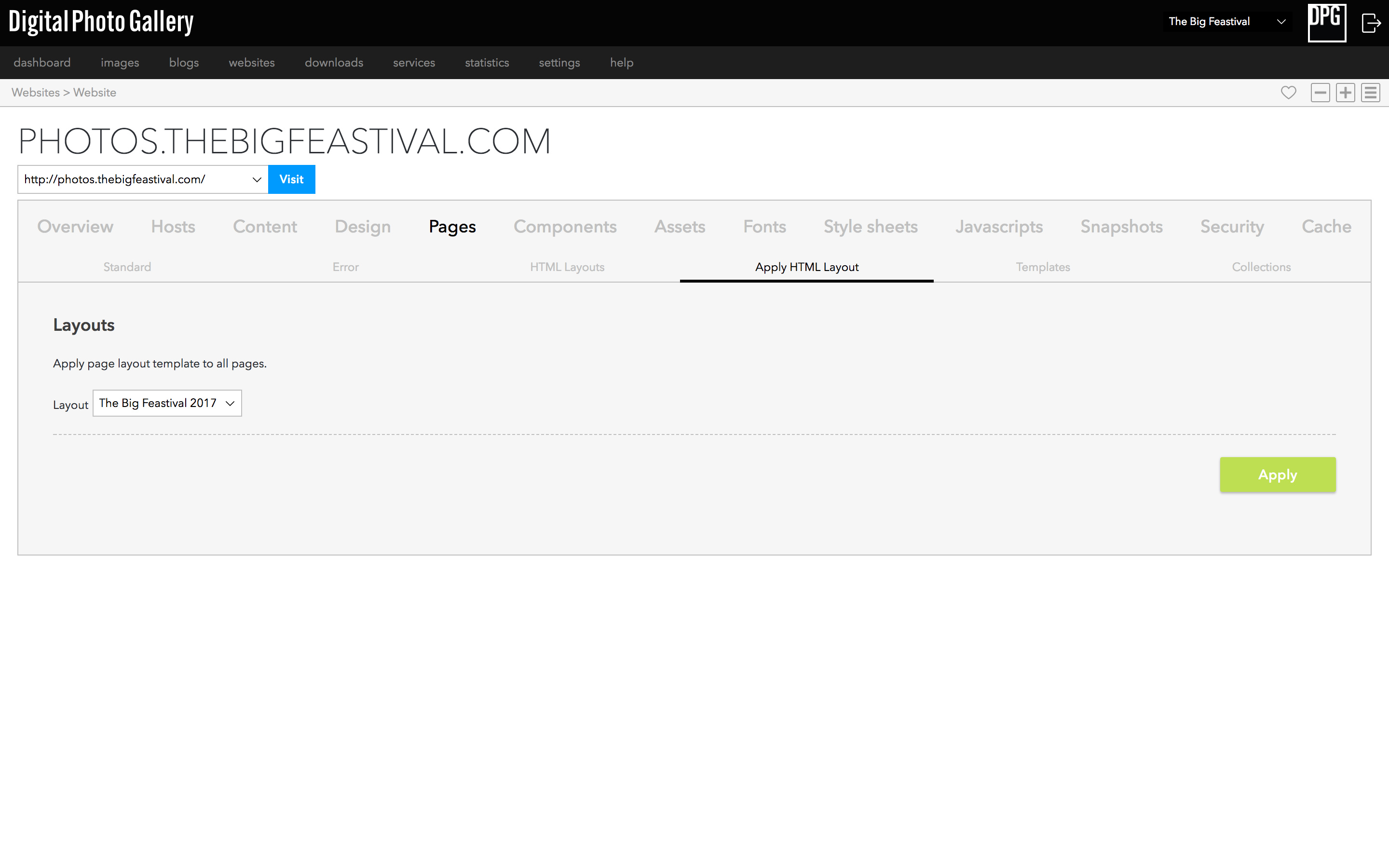Open the HTML Layouts sub-tab
The image size is (1389, 868).
click(567, 267)
